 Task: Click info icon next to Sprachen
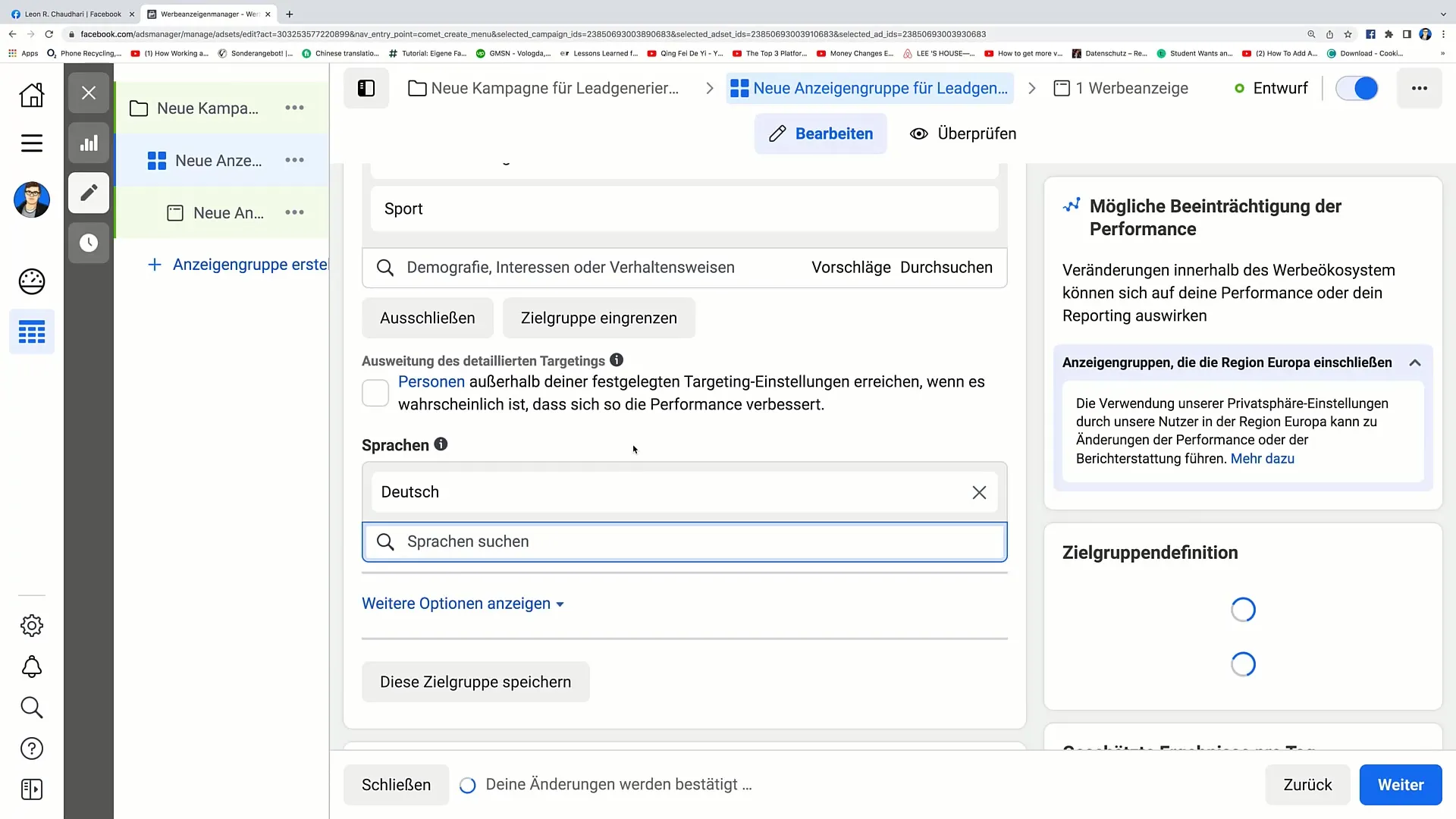(441, 444)
